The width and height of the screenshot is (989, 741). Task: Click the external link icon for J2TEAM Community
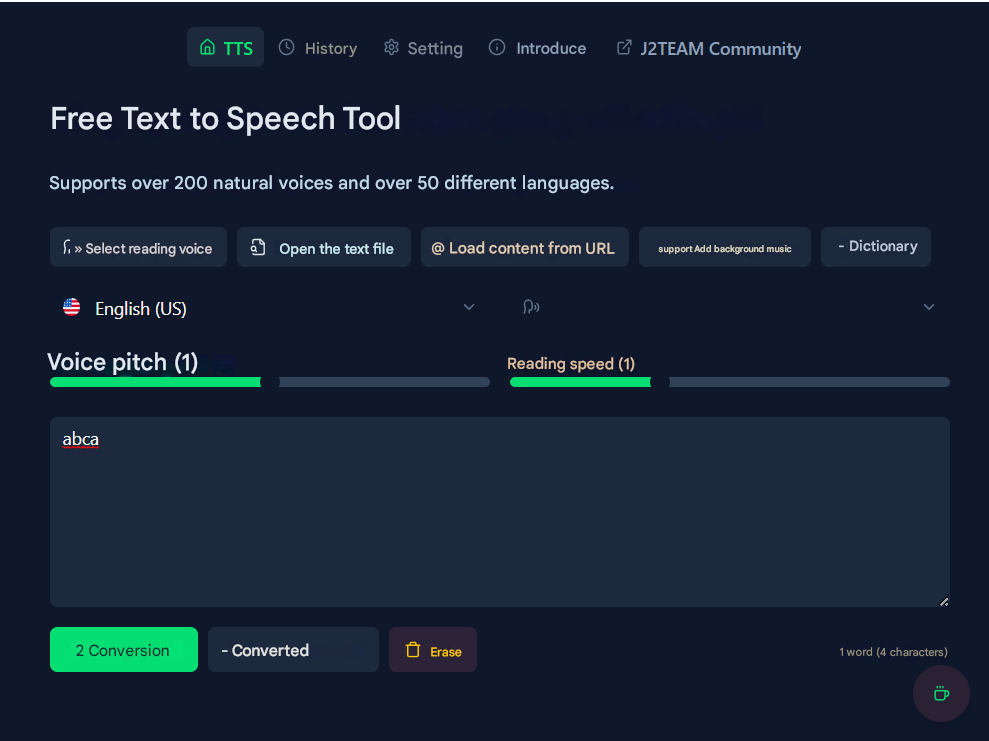click(624, 47)
